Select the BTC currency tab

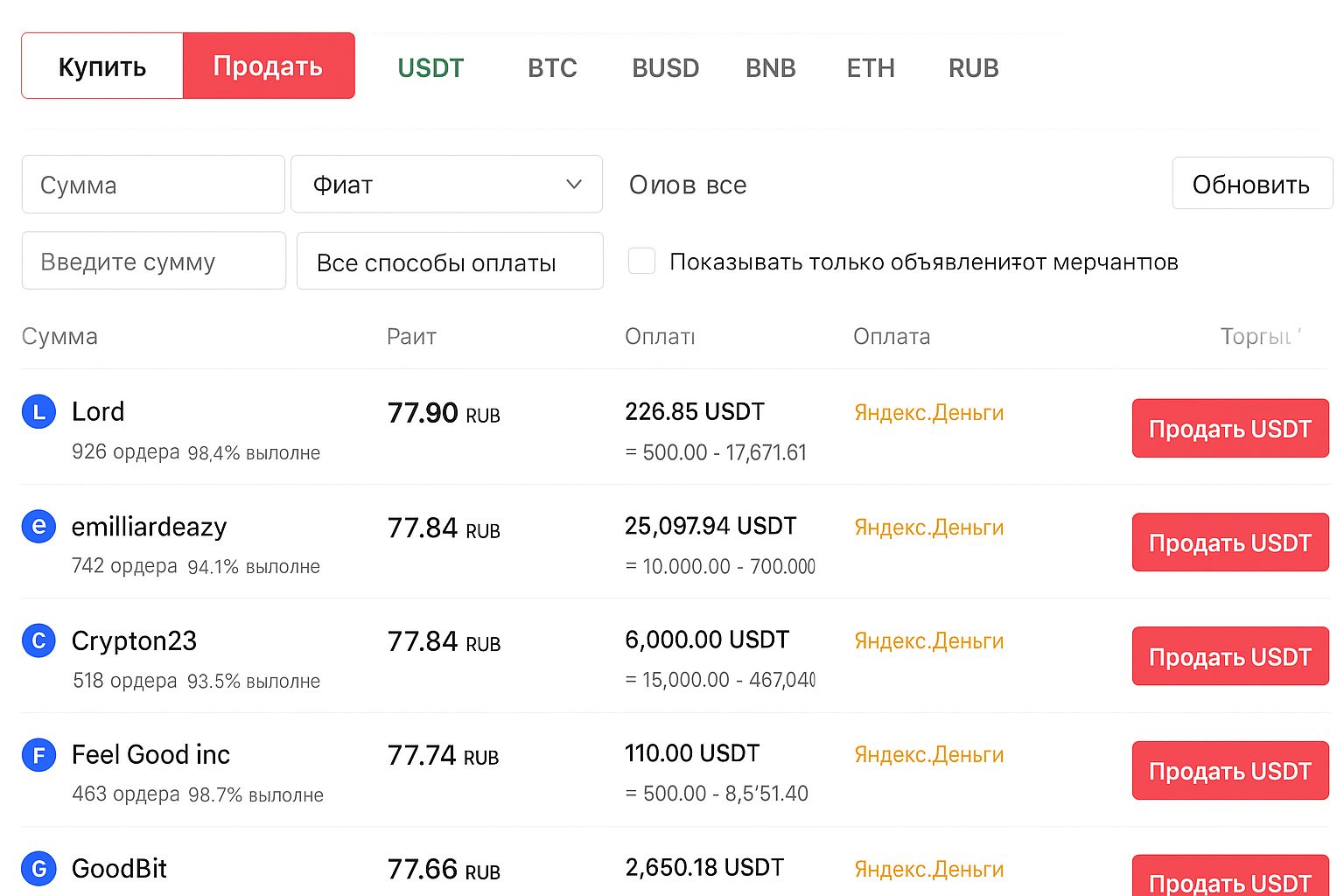point(552,67)
